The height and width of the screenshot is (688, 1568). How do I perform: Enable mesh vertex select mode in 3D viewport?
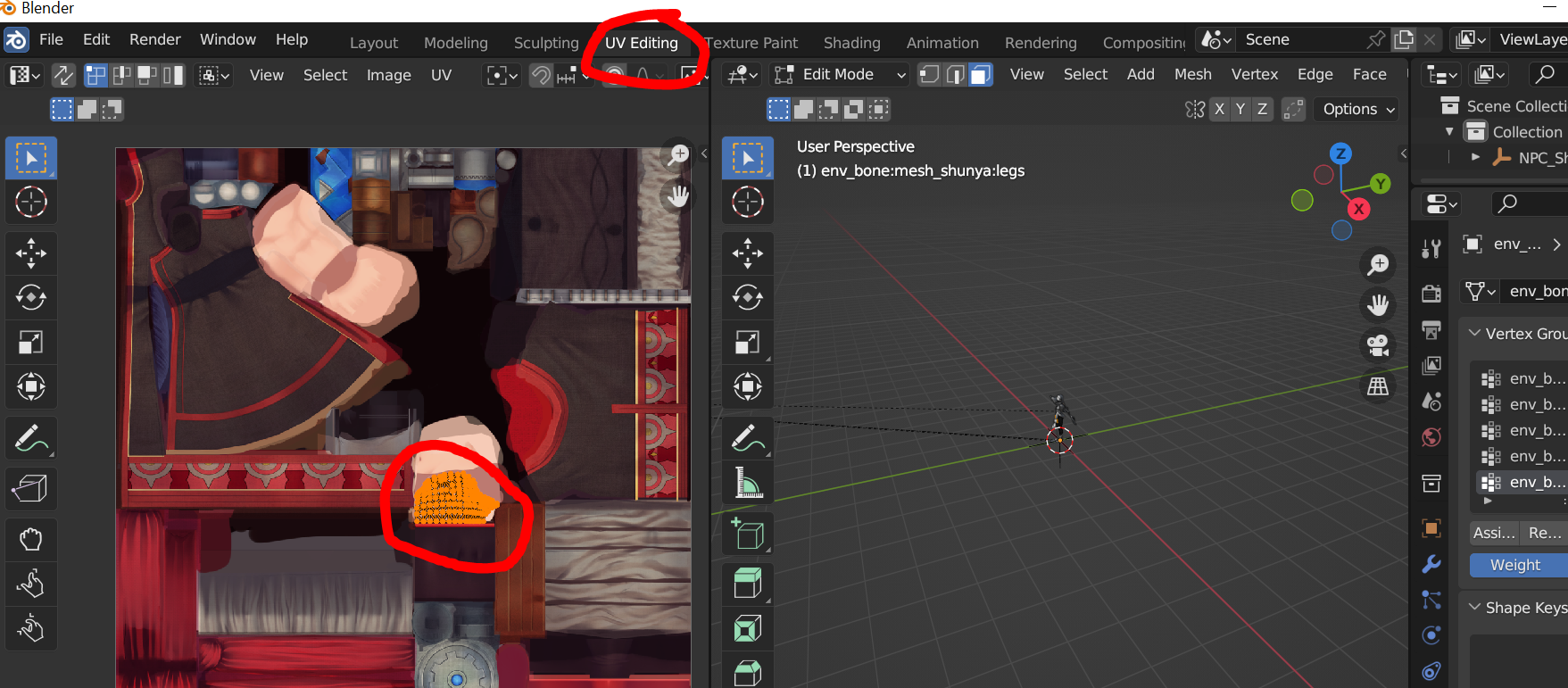tap(929, 75)
